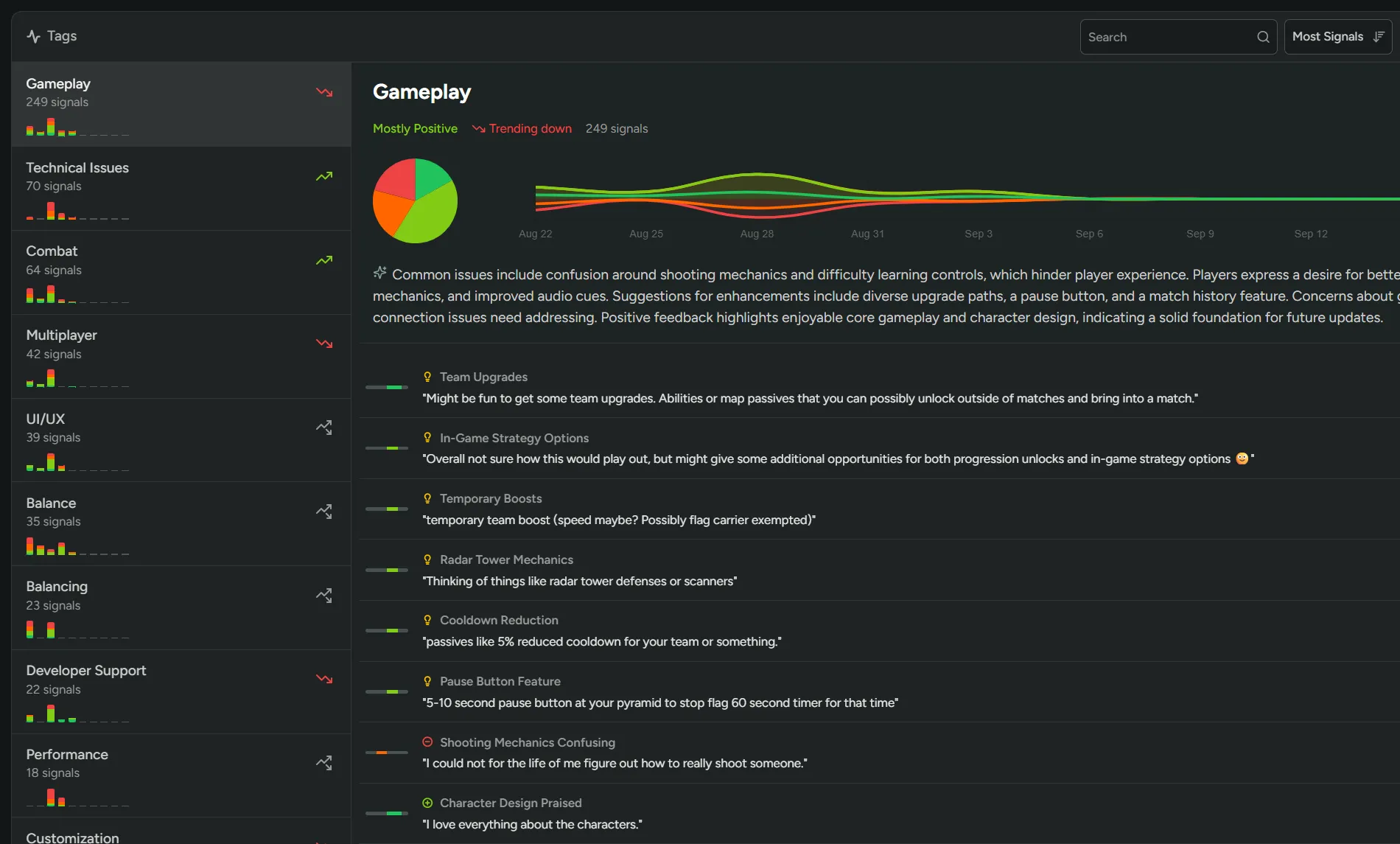Screen dimensions: 1400x844
Task: Click the lightbulb icon beside Temporary Boosts
Action: (427, 498)
